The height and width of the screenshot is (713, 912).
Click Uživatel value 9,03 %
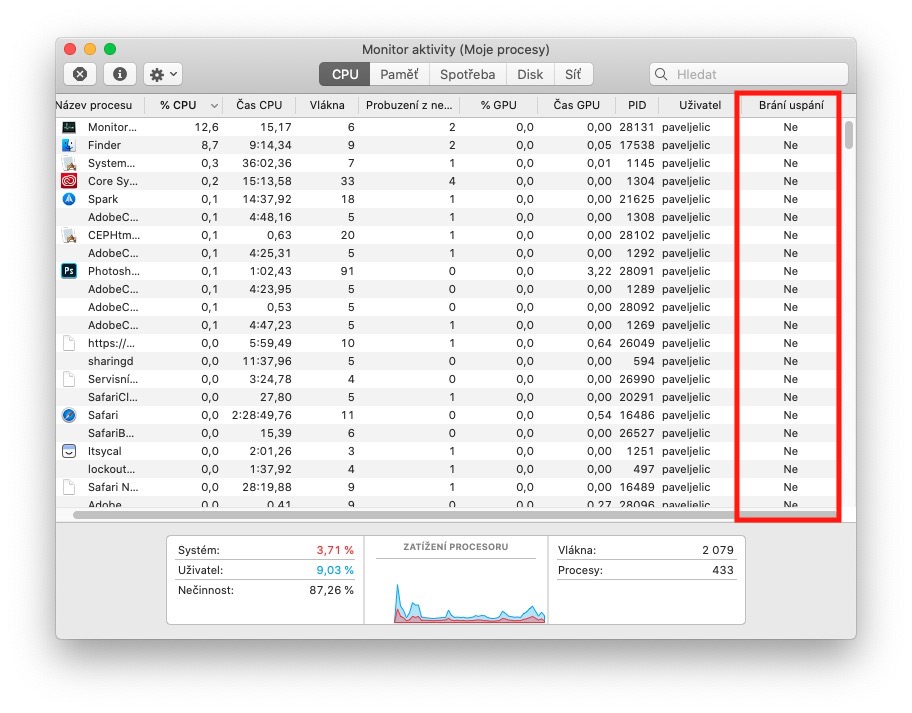[x=335, y=570]
